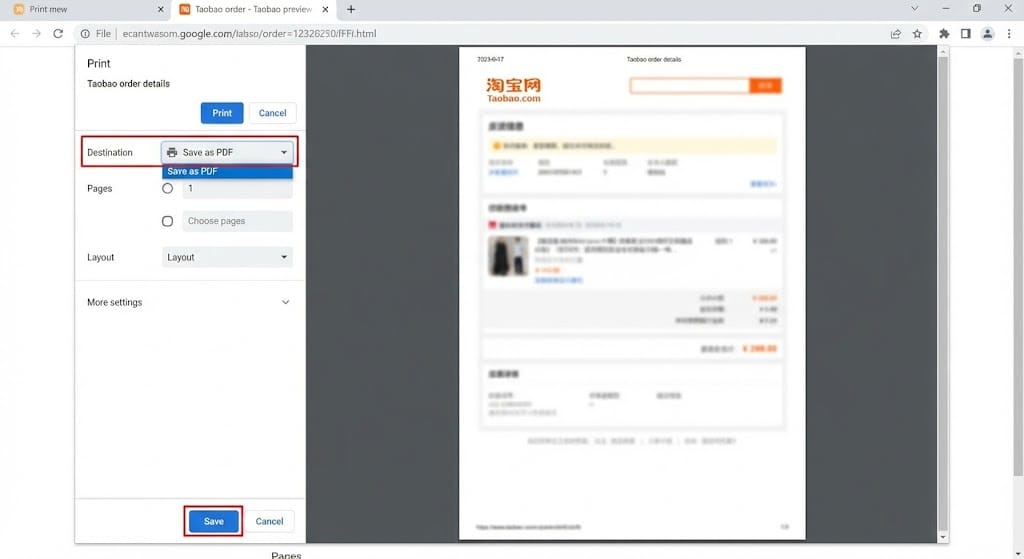This screenshot has width=1024, height=559.
Task: Click Cancel next to Save button
Action: click(x=269, y=521)
